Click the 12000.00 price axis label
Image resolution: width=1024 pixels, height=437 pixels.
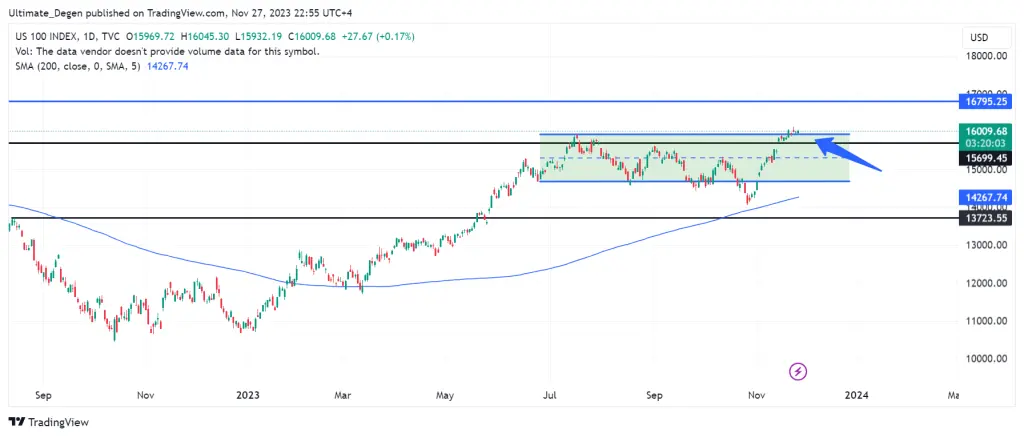[985, 283]
